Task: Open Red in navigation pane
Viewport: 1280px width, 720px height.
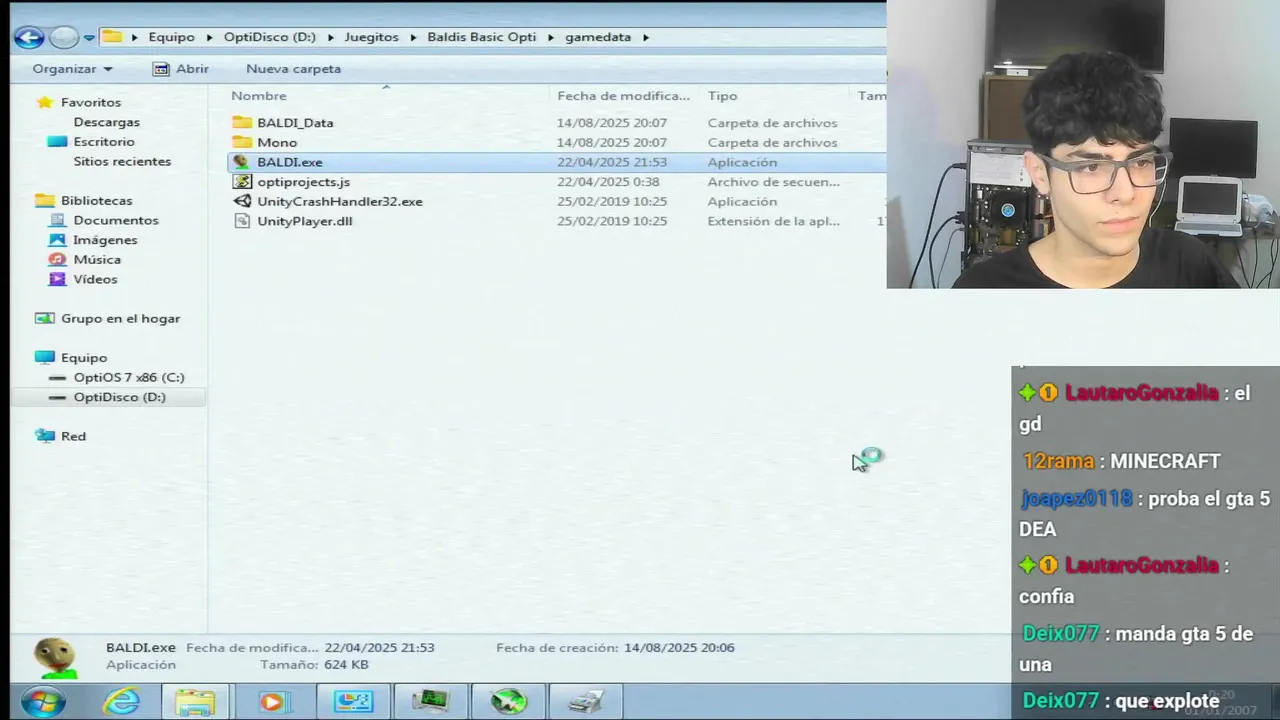Action: [x=73, y=436]
